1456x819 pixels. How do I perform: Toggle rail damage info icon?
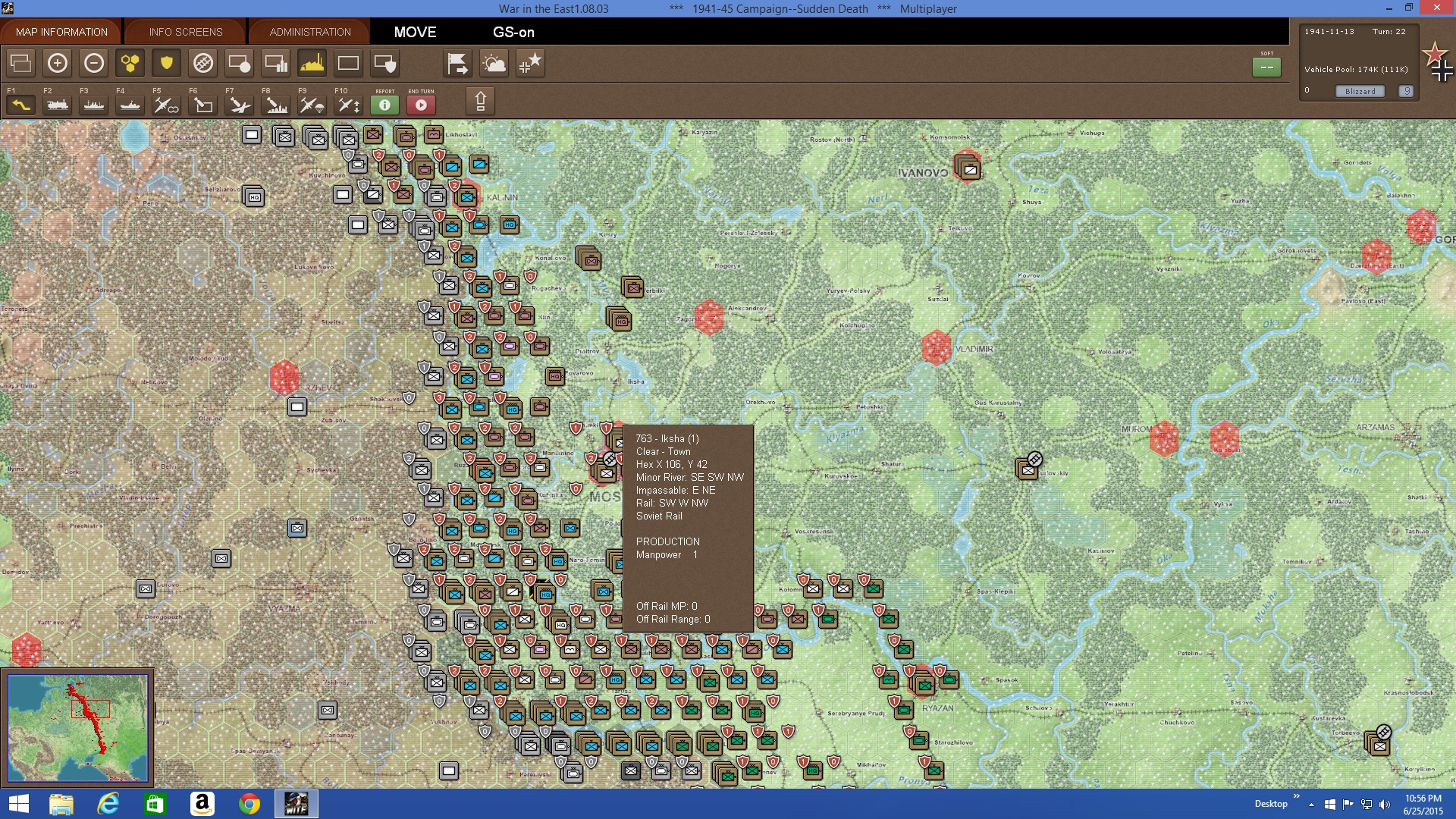pyautogui.click(x=203, y=63)
